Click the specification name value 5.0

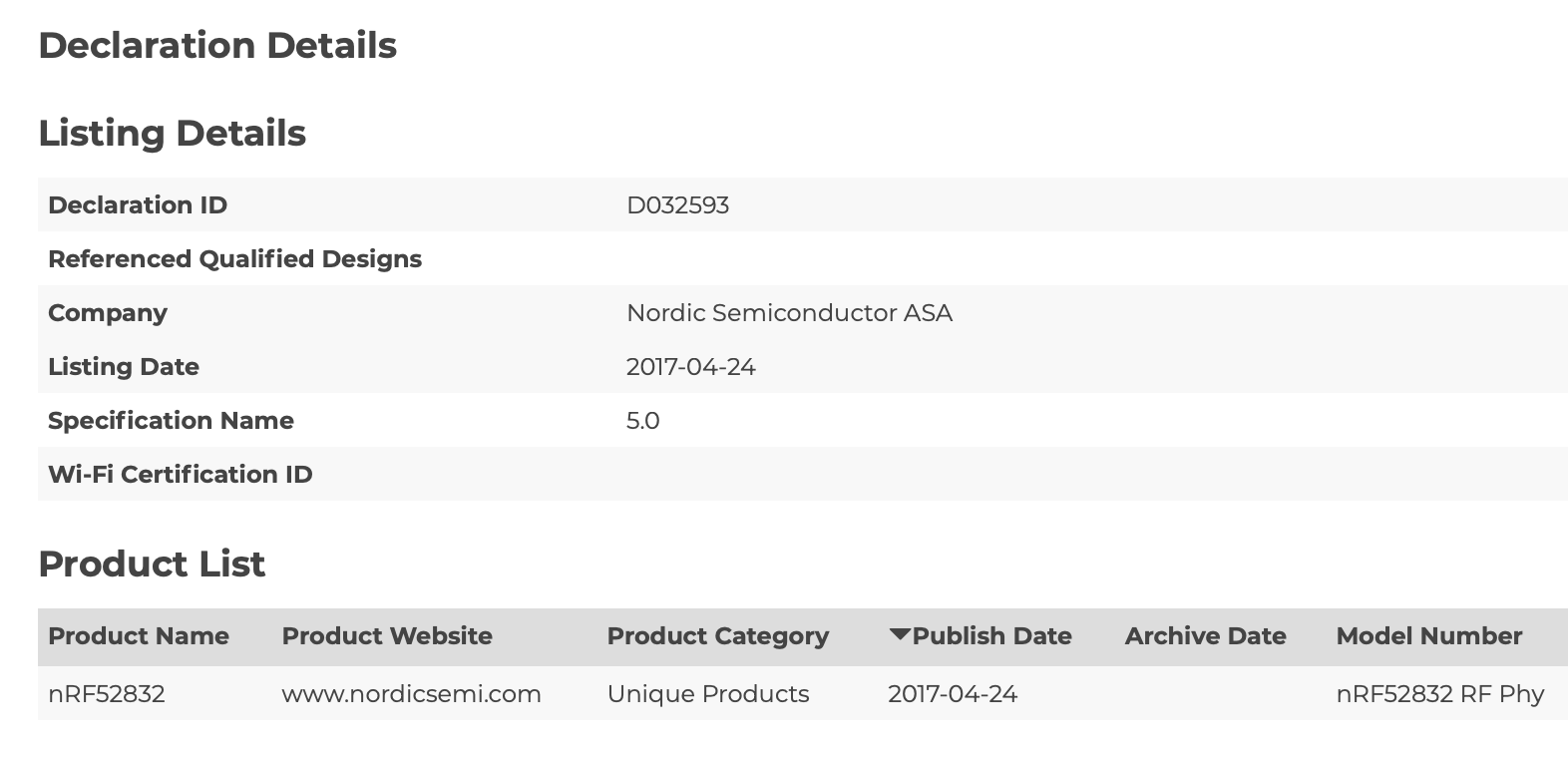(x=642, y=421)
